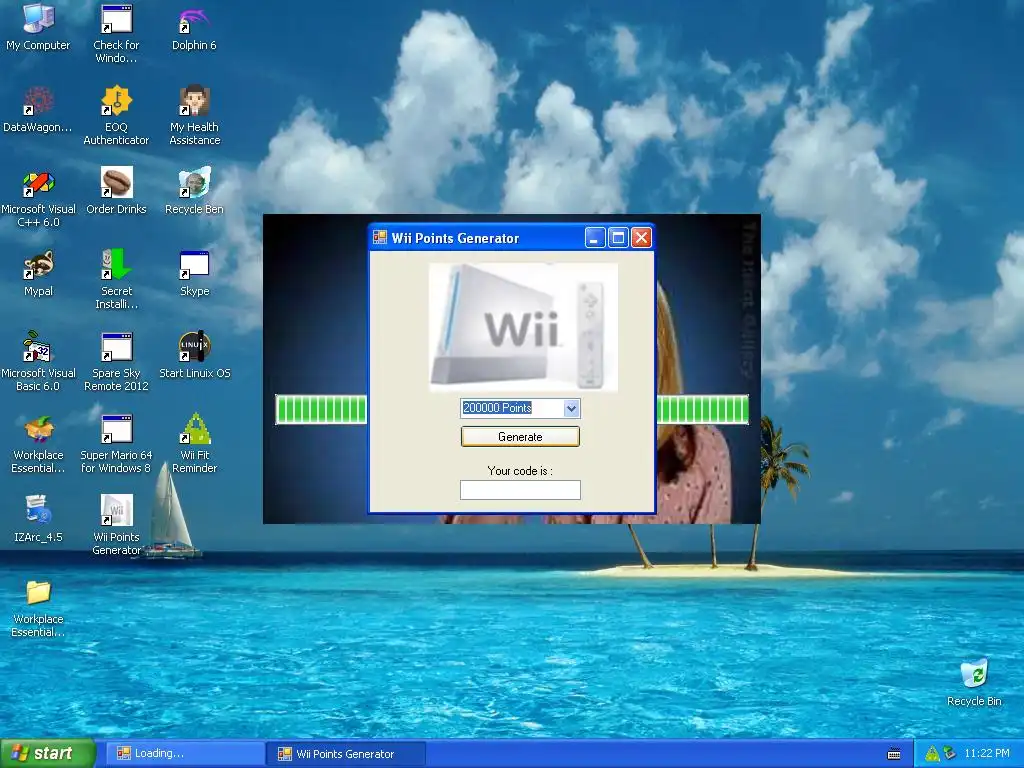1024x768 pixels.
Task: Click the keyboard icon in the taskbar
Action: click(894, 754)
